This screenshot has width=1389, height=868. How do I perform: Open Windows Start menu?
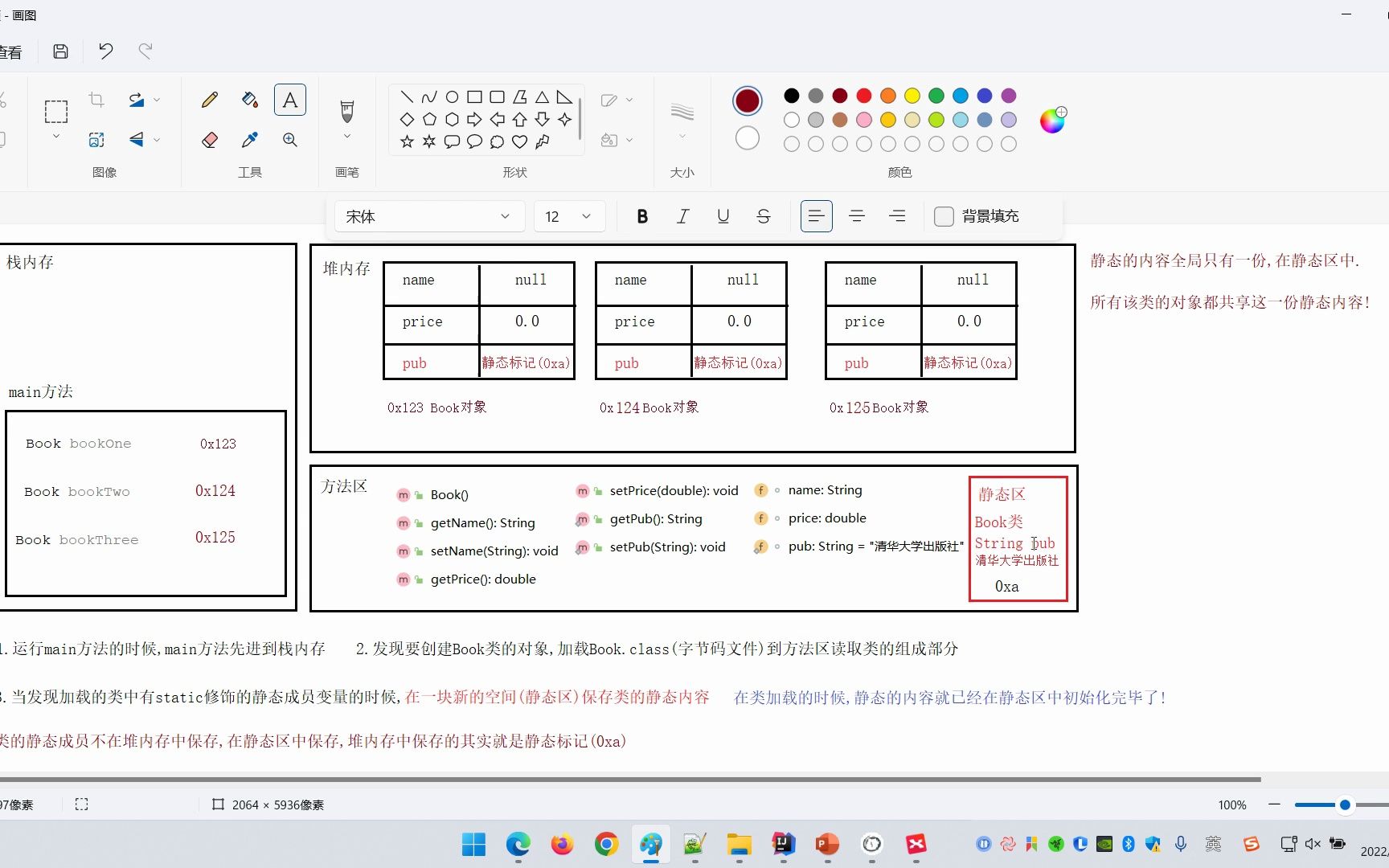click(474, 844)
